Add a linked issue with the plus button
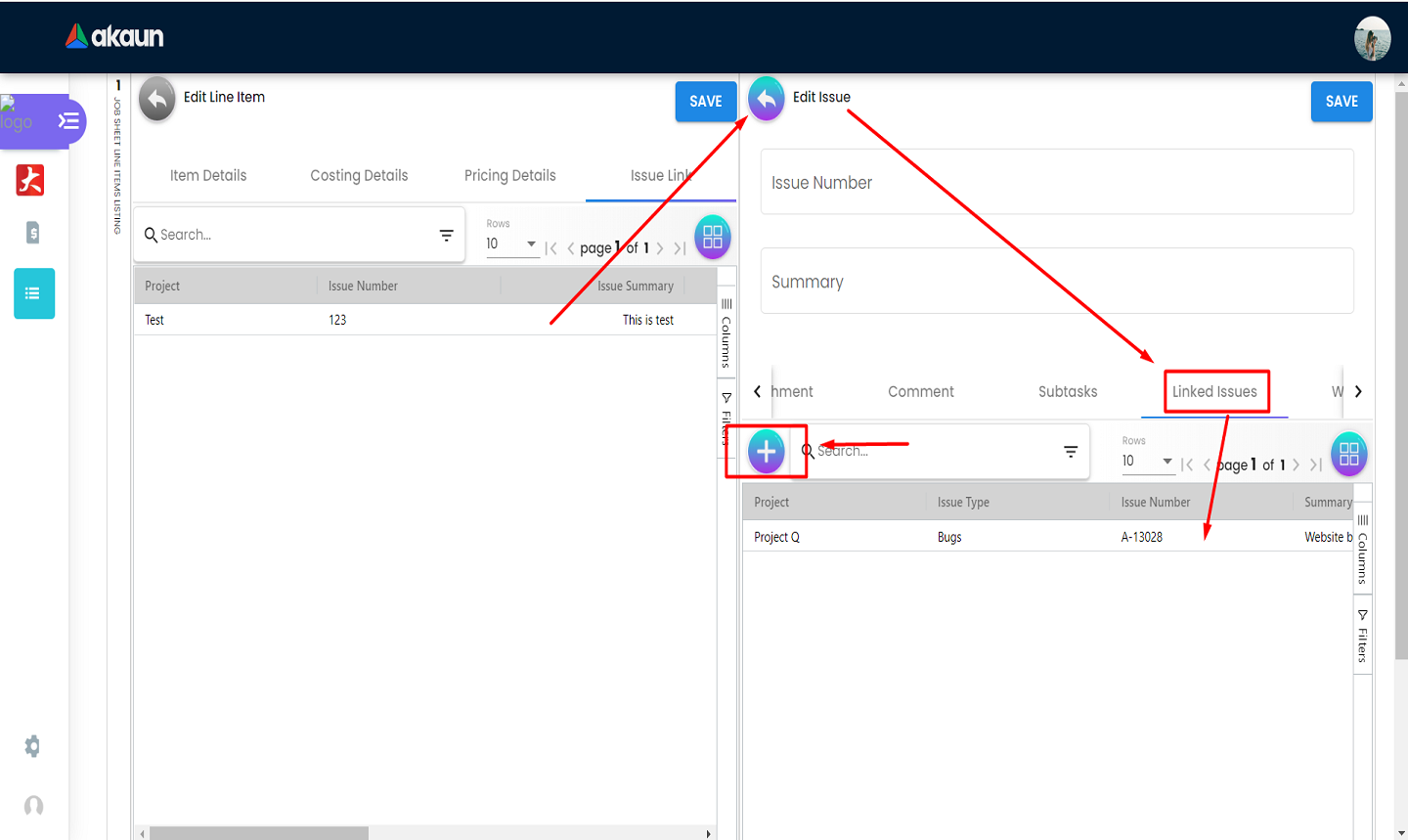The image size is (1408, 840). 767,451
